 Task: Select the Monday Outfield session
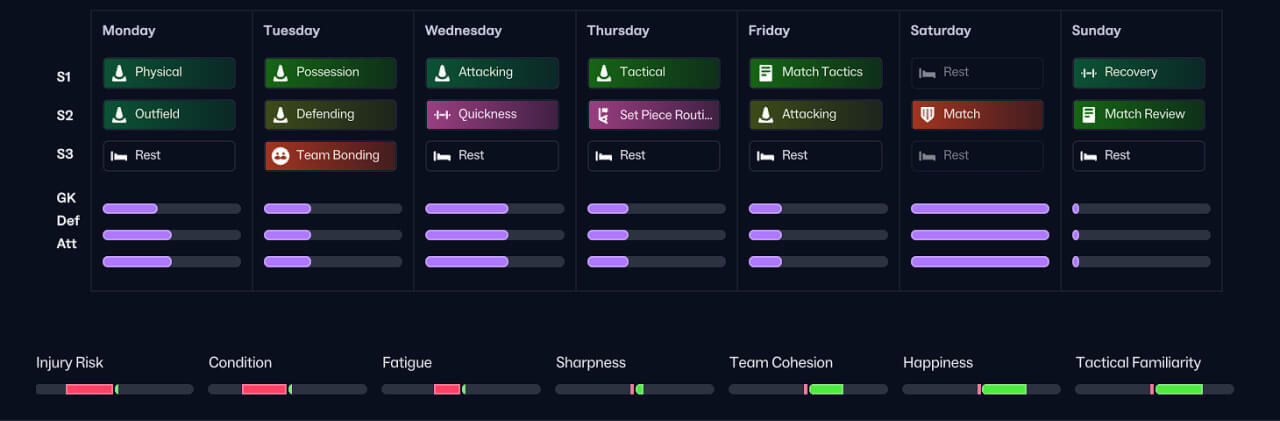click(x=169, y=115)
